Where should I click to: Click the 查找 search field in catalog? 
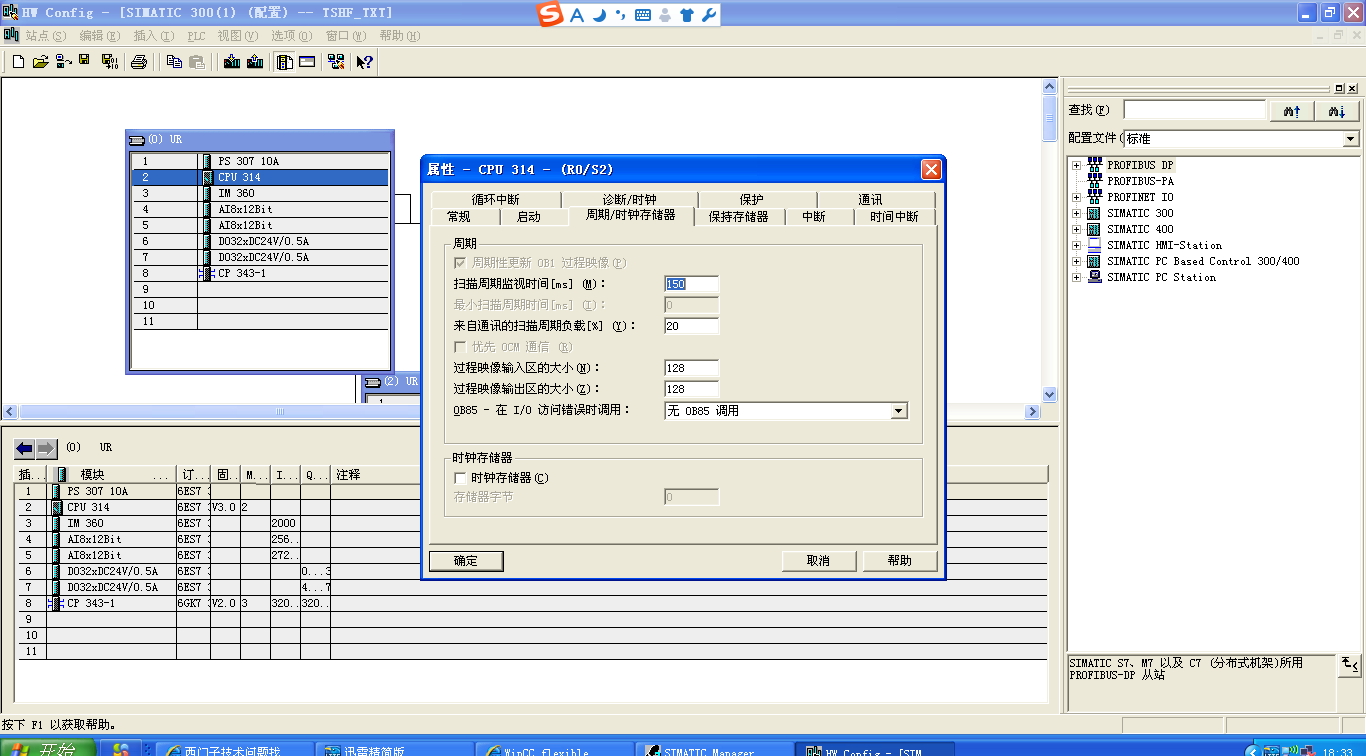(1194, 110)
